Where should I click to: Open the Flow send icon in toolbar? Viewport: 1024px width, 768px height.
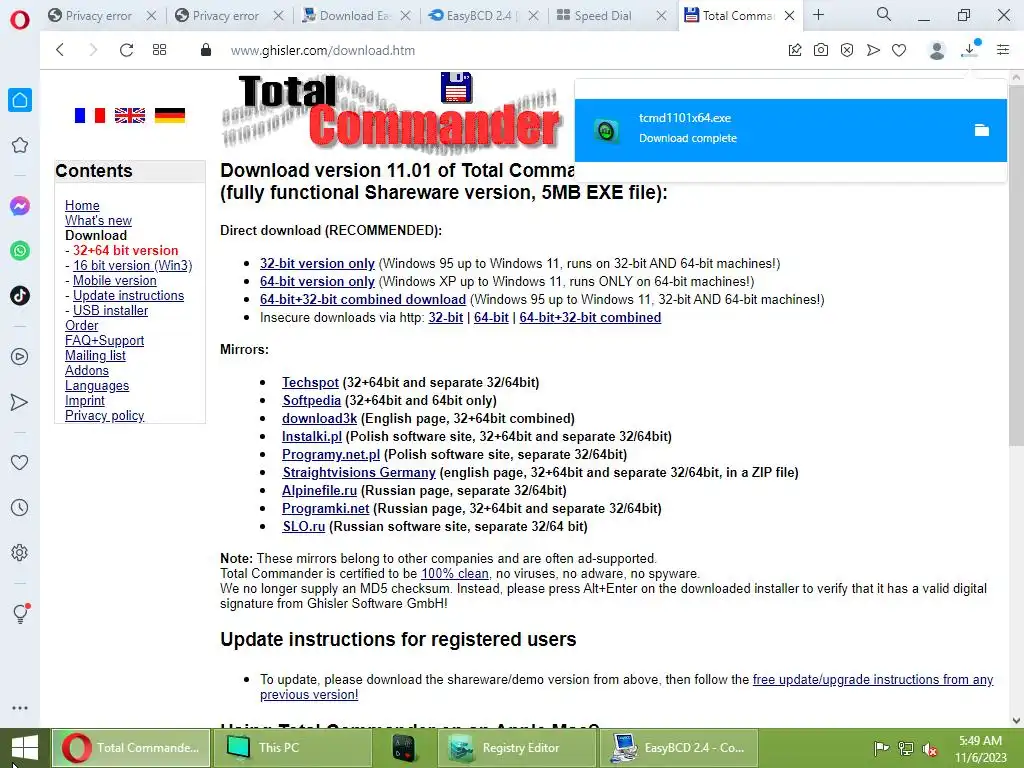[873, 50]
